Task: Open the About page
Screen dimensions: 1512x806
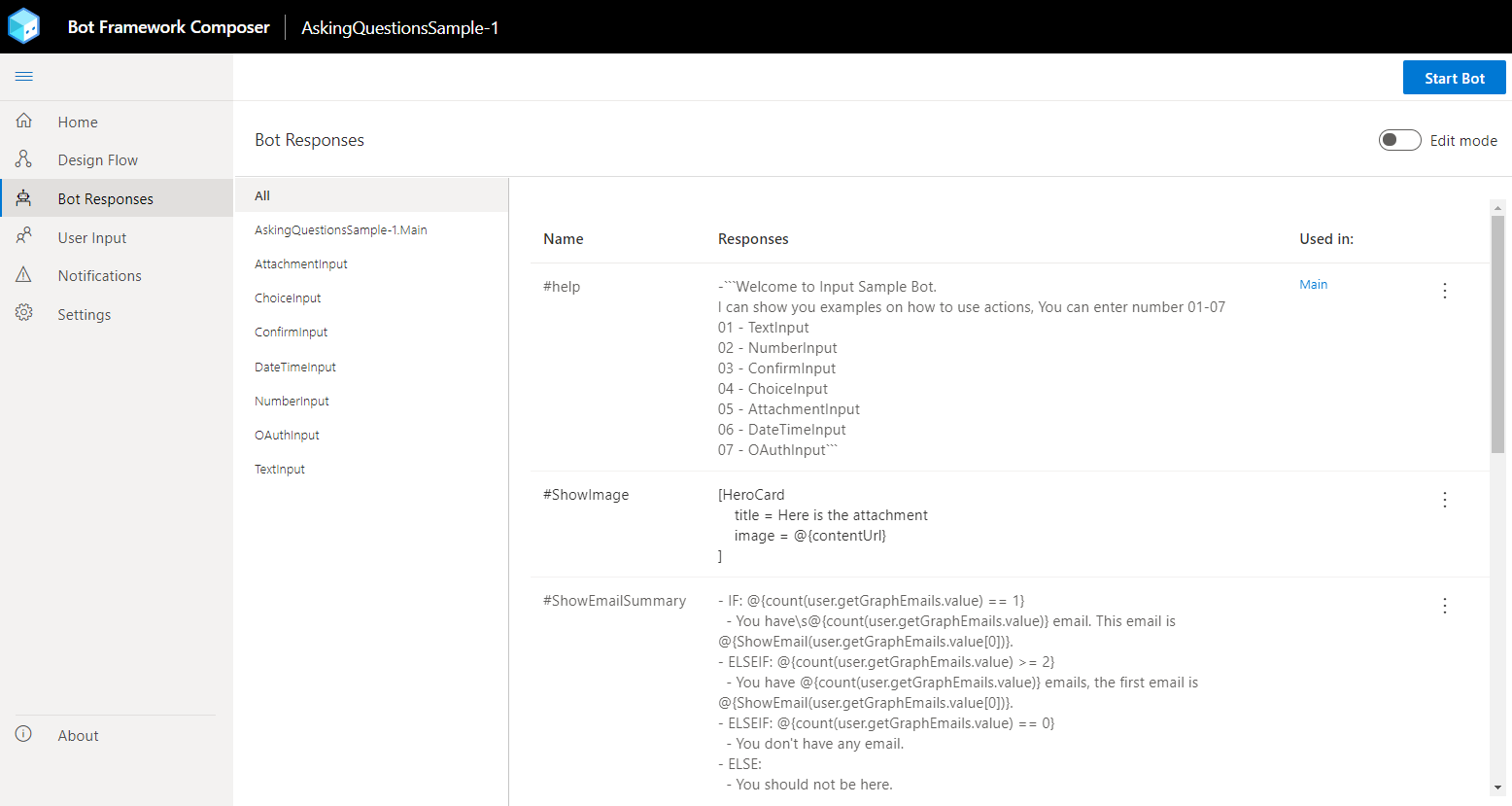Action: (117, 735)
